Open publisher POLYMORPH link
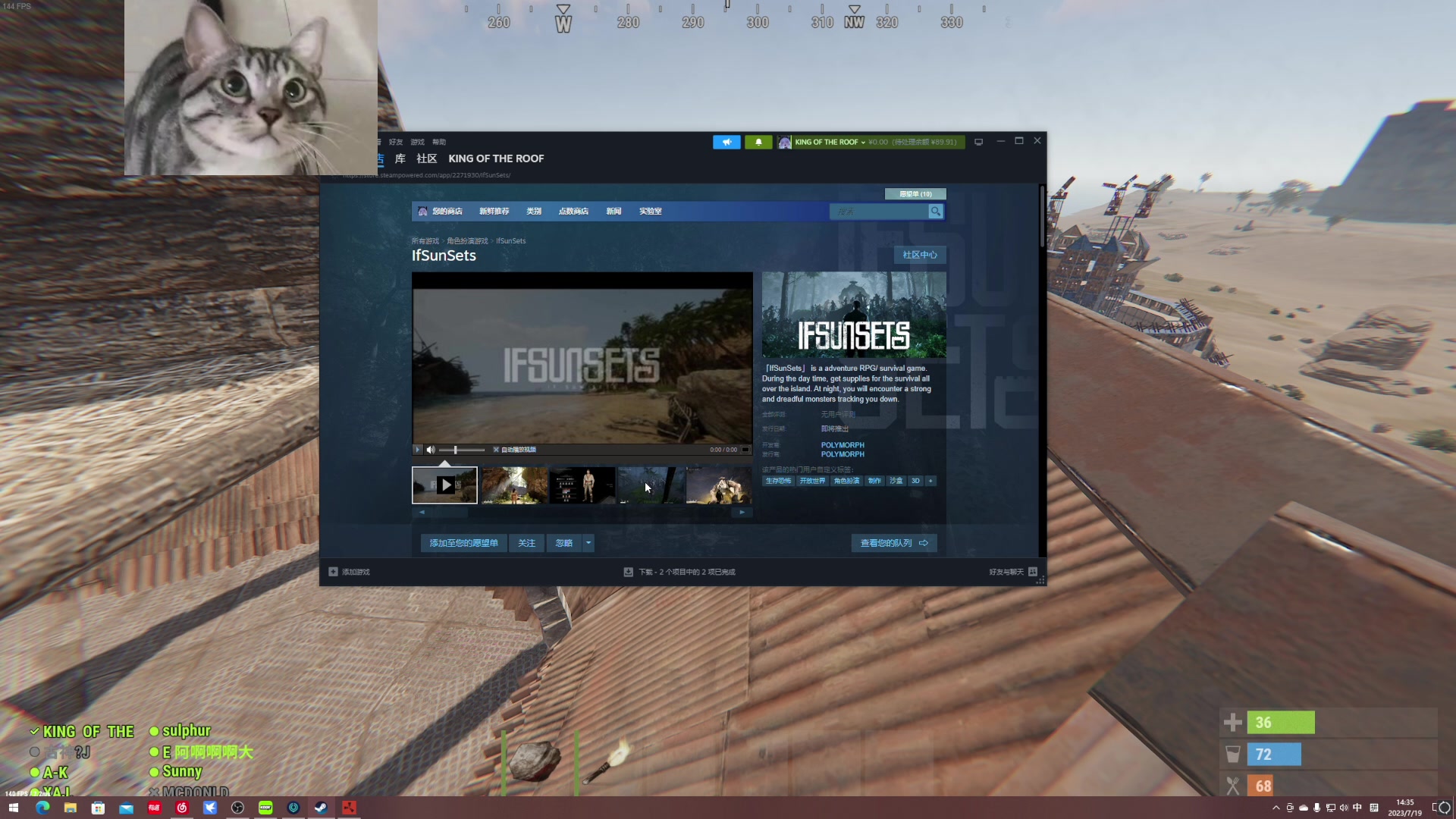The width and height of the screenshot is (1456, 819). (843, 454)
